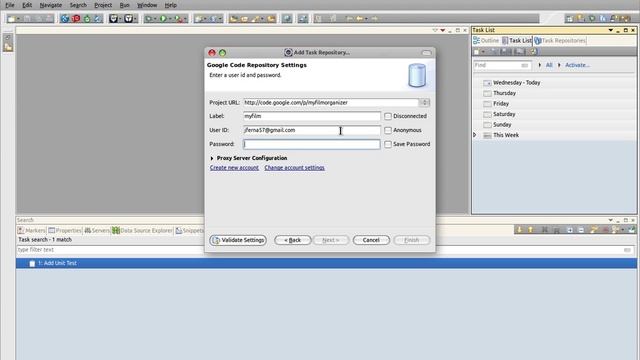Open the Task List view menu triangle
This screenshot has width=640, height=360.
click(611, 30)
